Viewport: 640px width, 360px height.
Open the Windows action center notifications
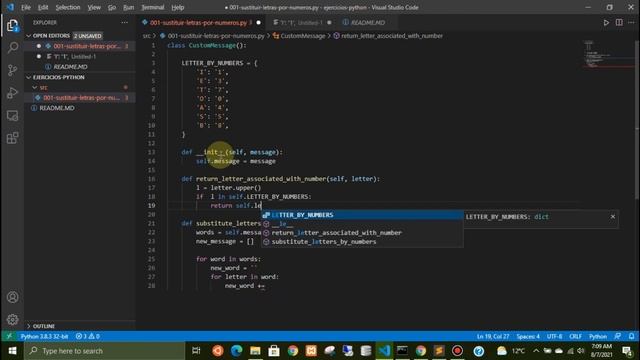click(x=627, y=351)
